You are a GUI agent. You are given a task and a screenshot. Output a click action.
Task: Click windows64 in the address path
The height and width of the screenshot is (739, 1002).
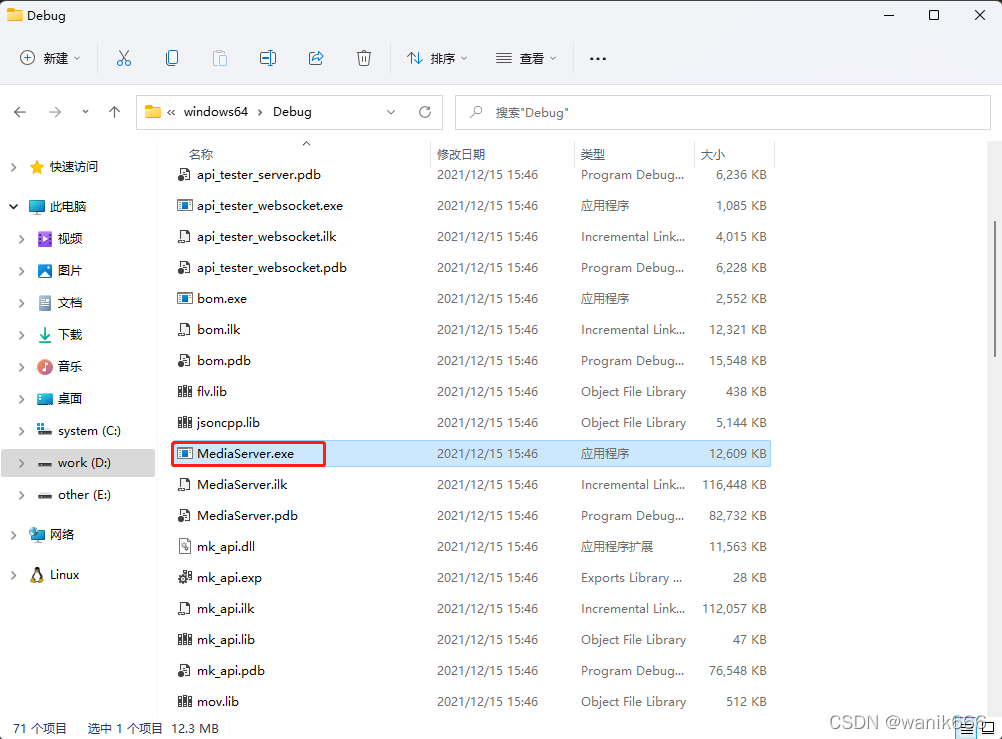pos(215,112)
